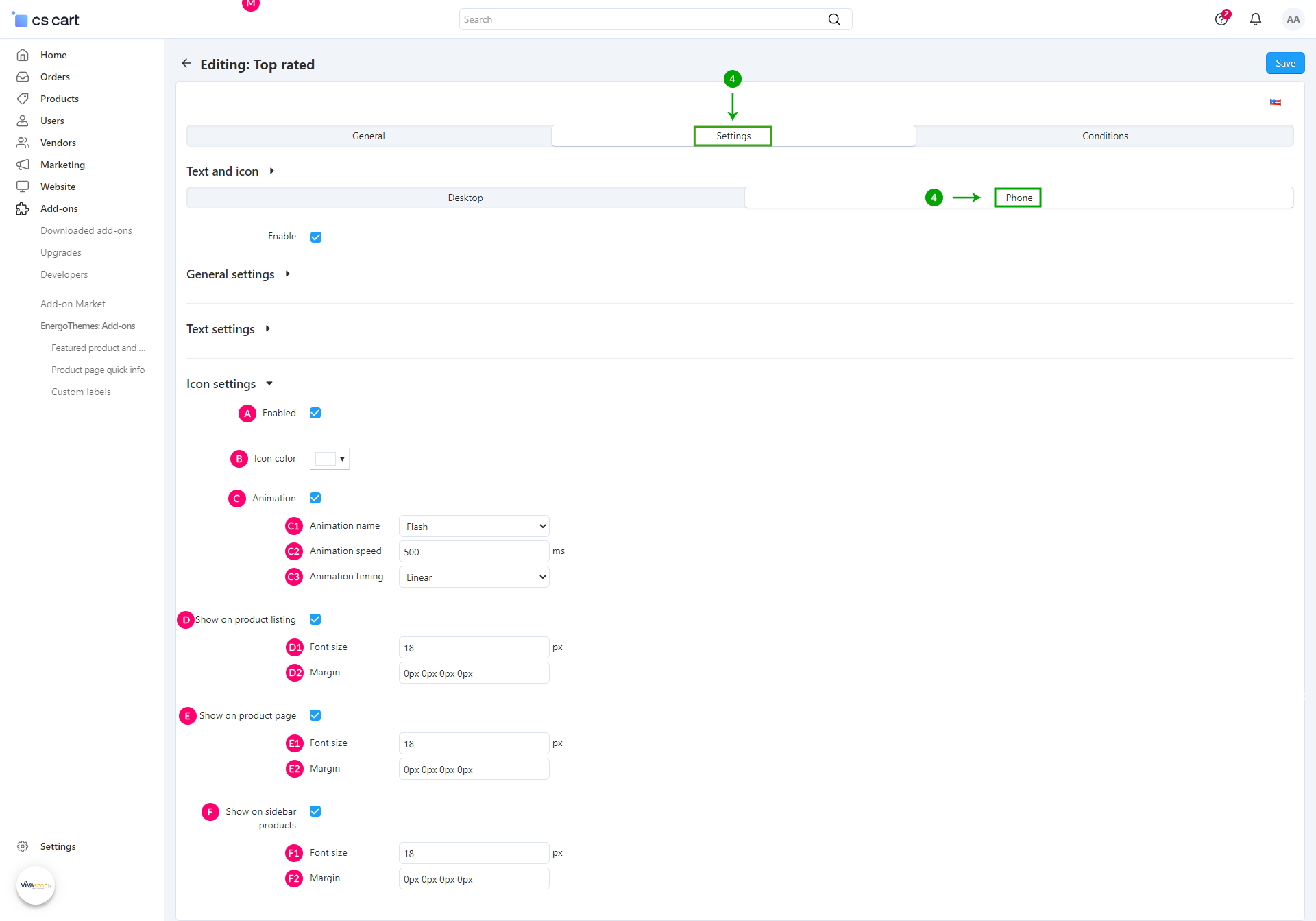Viewport: 1316px width, 921px height.
Task: Switch to the Conditions tab
Action: point(1104,136)
